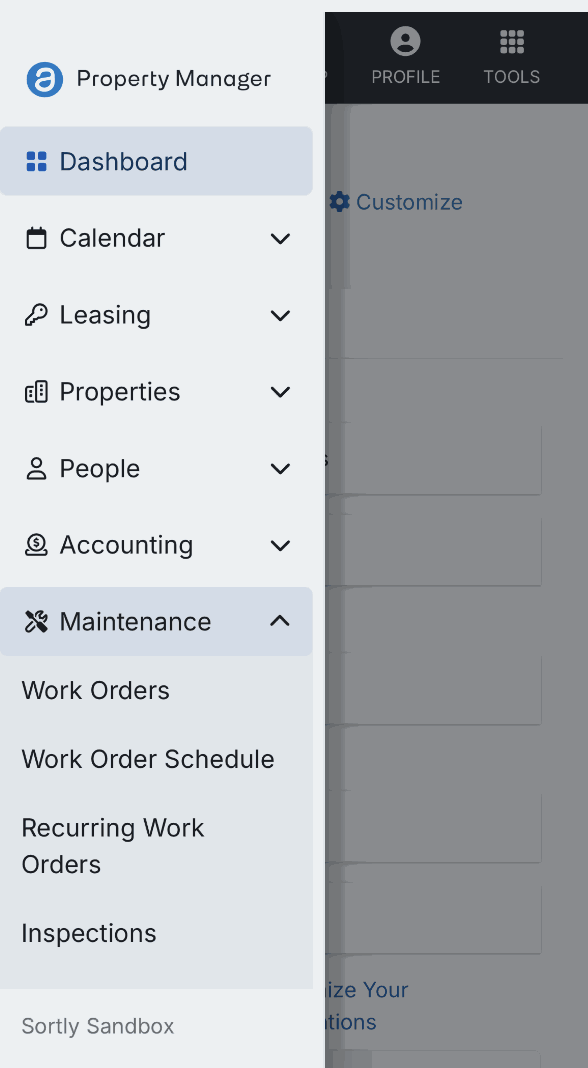Open Work Orders menu item
The image size is (588, 1068).
(95, 691)
